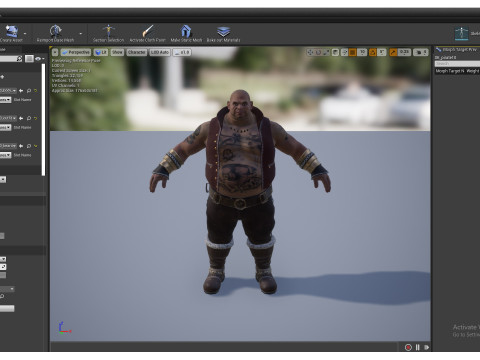Image resolution: width=480 pixels, height=360 pixels.
Task: Click the morph target Search field
Action: tap(457, 64)
